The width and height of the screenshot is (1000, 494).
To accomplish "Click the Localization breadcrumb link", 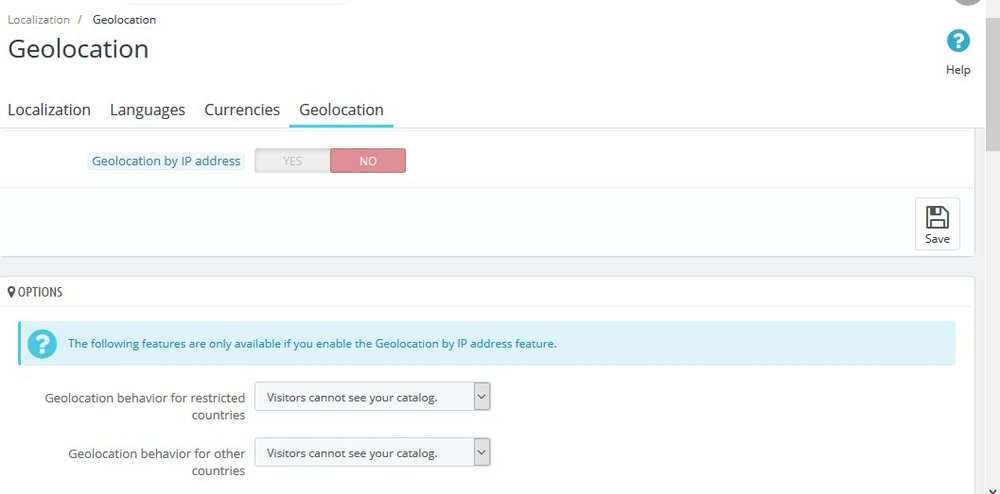I will [39, 19].
